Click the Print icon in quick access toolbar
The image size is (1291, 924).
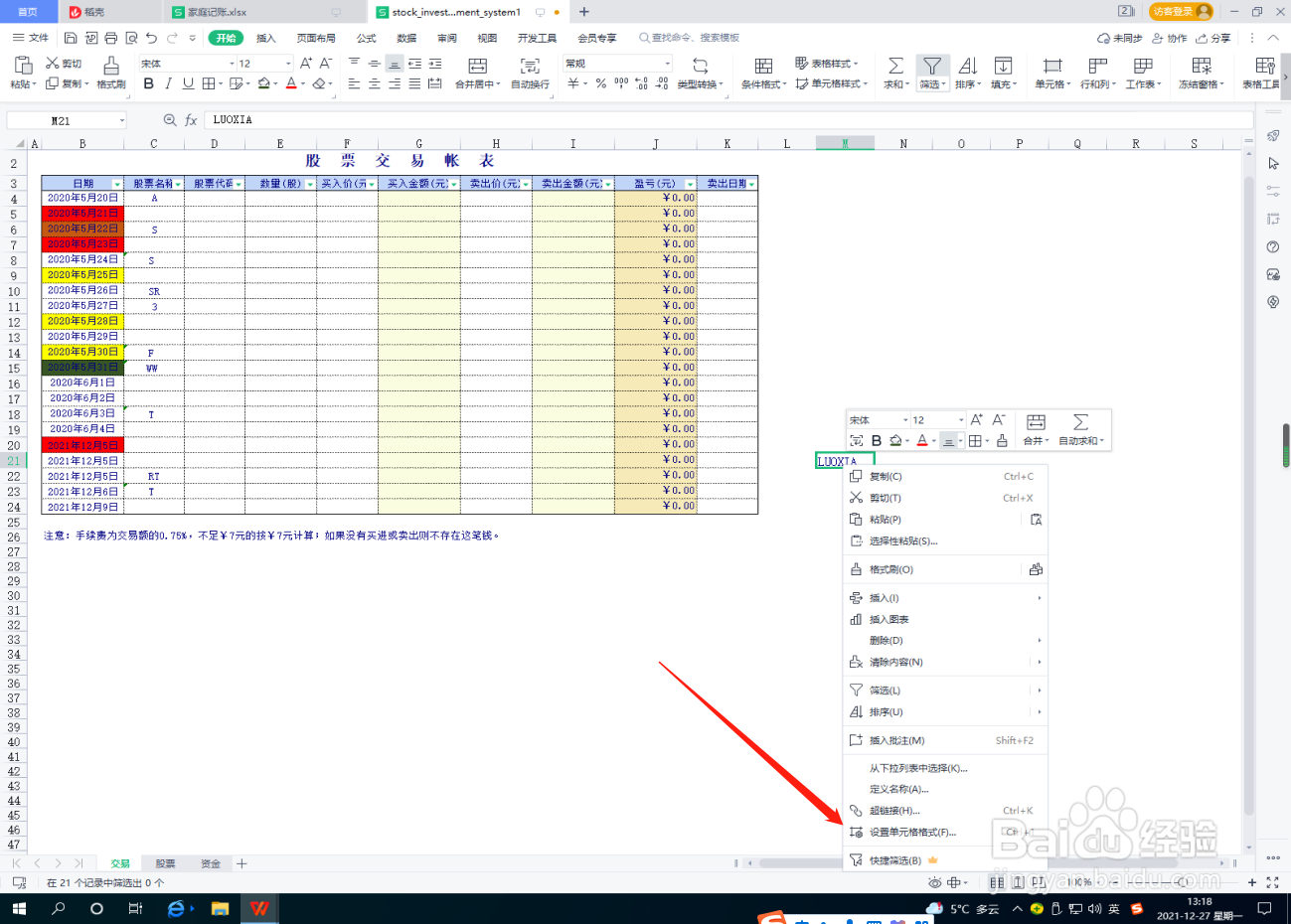point(110,38)
